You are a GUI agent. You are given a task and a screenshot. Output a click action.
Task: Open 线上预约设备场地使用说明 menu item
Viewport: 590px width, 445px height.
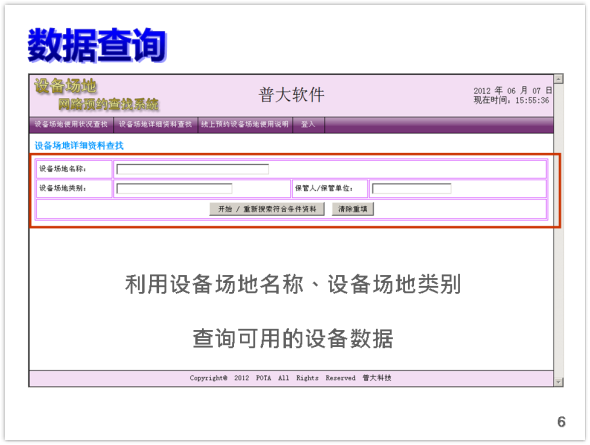point(245,125)
